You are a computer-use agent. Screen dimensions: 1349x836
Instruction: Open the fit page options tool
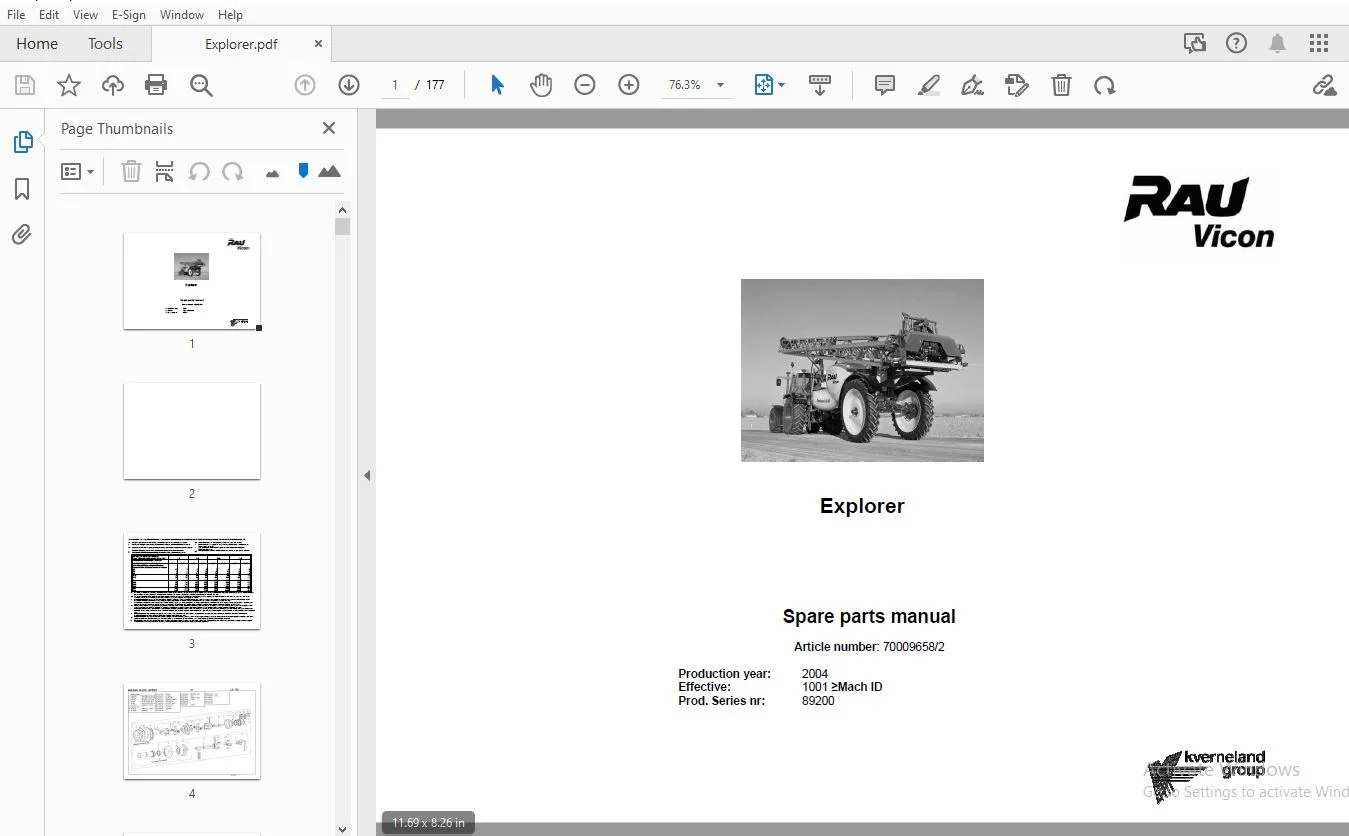[x=768, y=85]
